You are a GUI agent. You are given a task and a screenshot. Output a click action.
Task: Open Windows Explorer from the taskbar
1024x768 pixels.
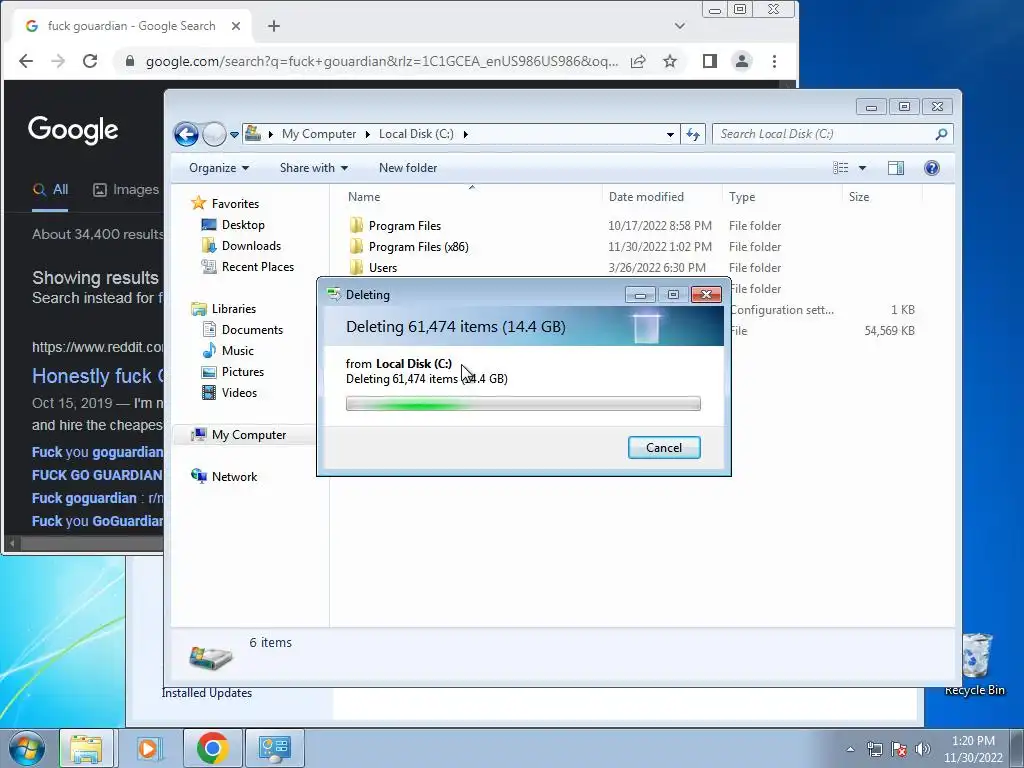[86, 748]
